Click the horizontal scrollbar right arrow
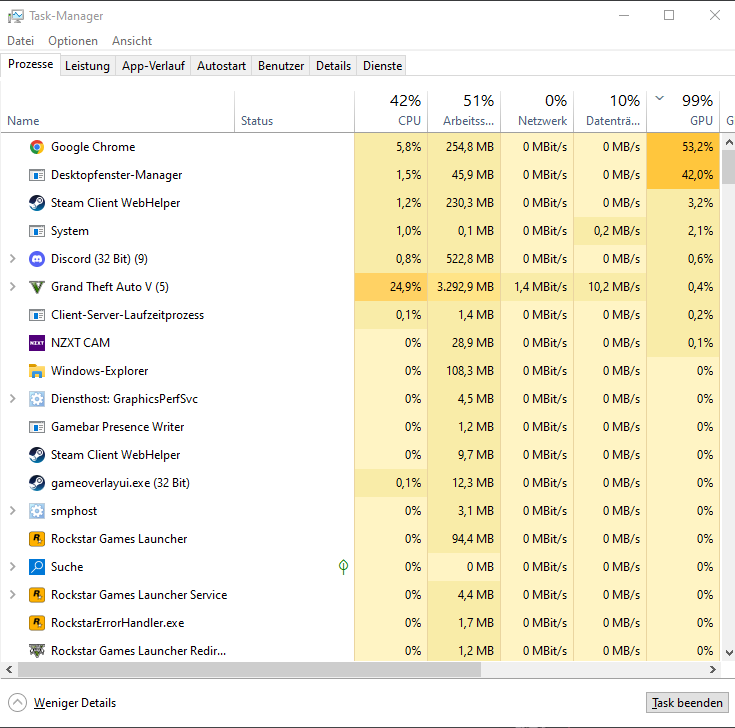Viewport: 735px width, 728px height. [x=713, y=669]
